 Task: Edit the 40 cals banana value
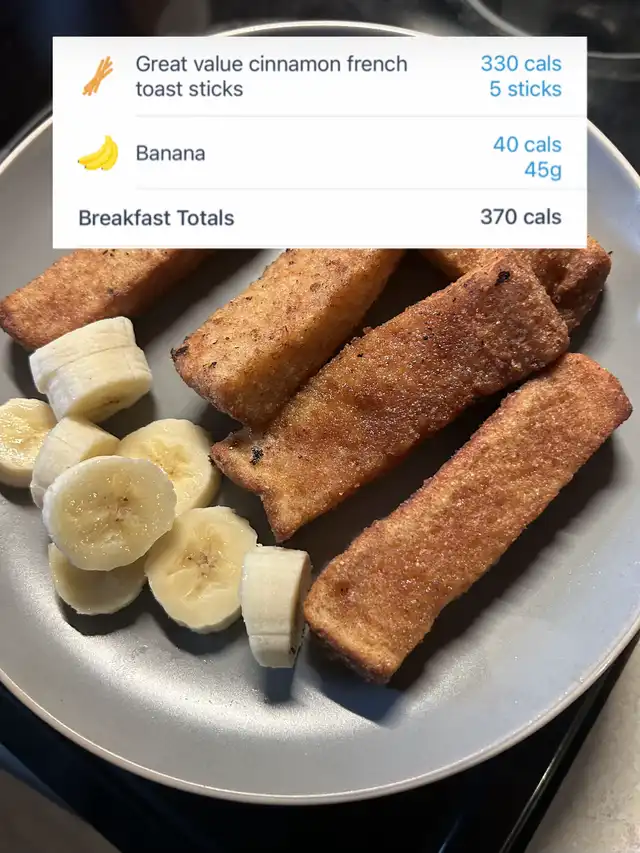tap(527, 145)
